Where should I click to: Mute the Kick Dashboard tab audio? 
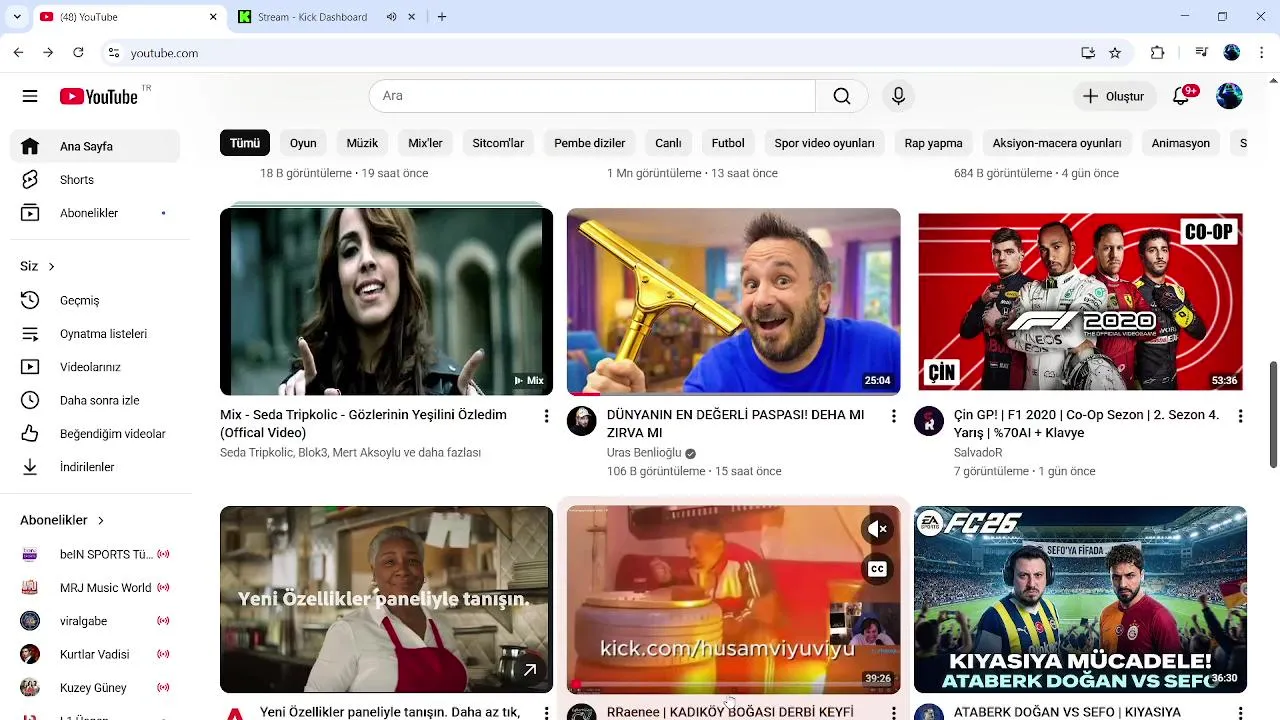pyautogui.click(x=391, y=17)
